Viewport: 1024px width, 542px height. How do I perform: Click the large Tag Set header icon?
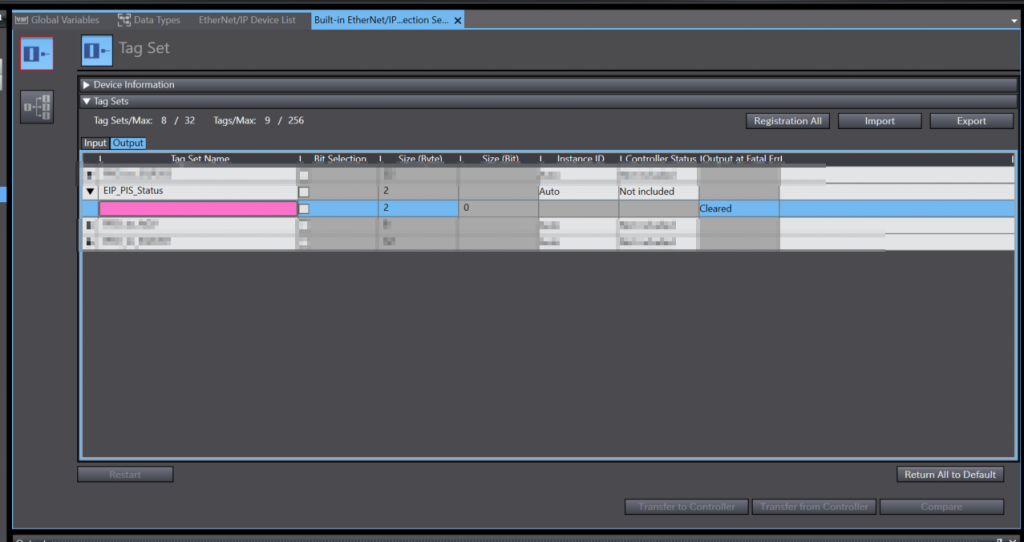click(97, 50)
